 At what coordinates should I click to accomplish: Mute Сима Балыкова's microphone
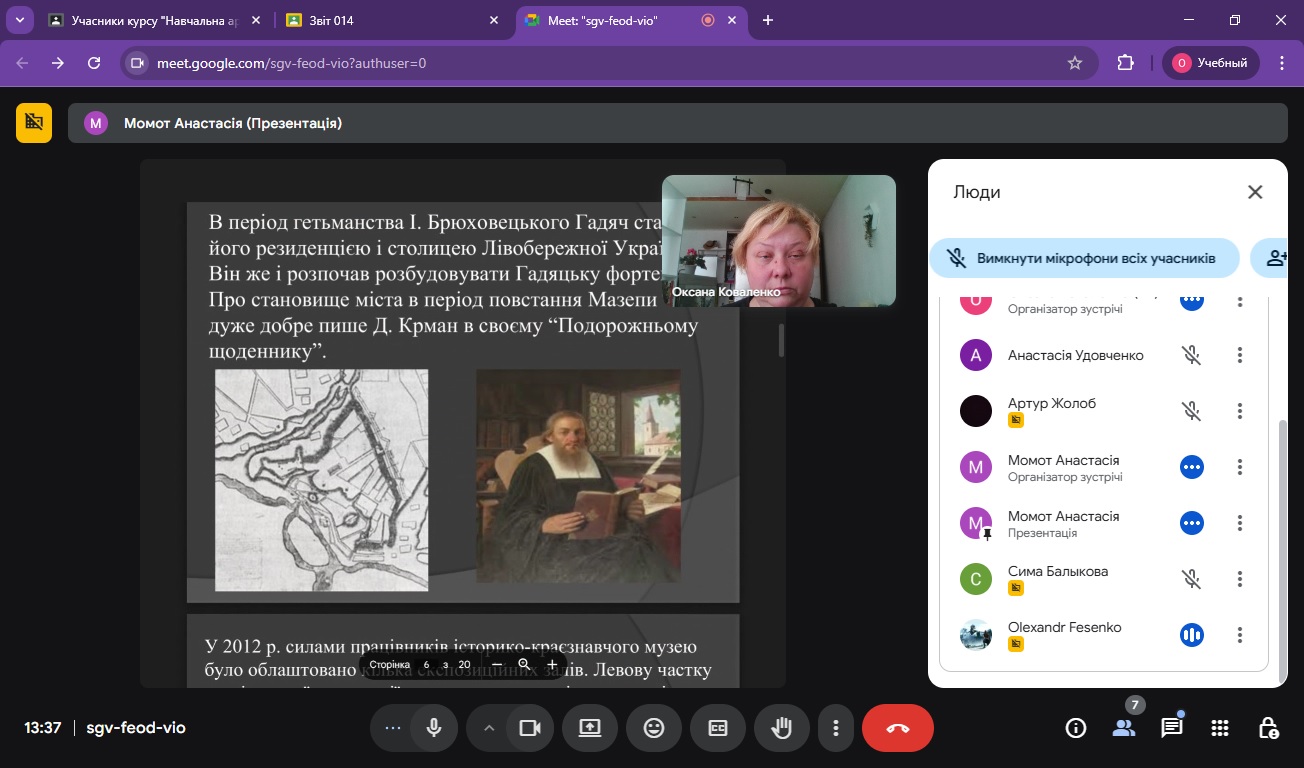click(x=1191, y=579)
